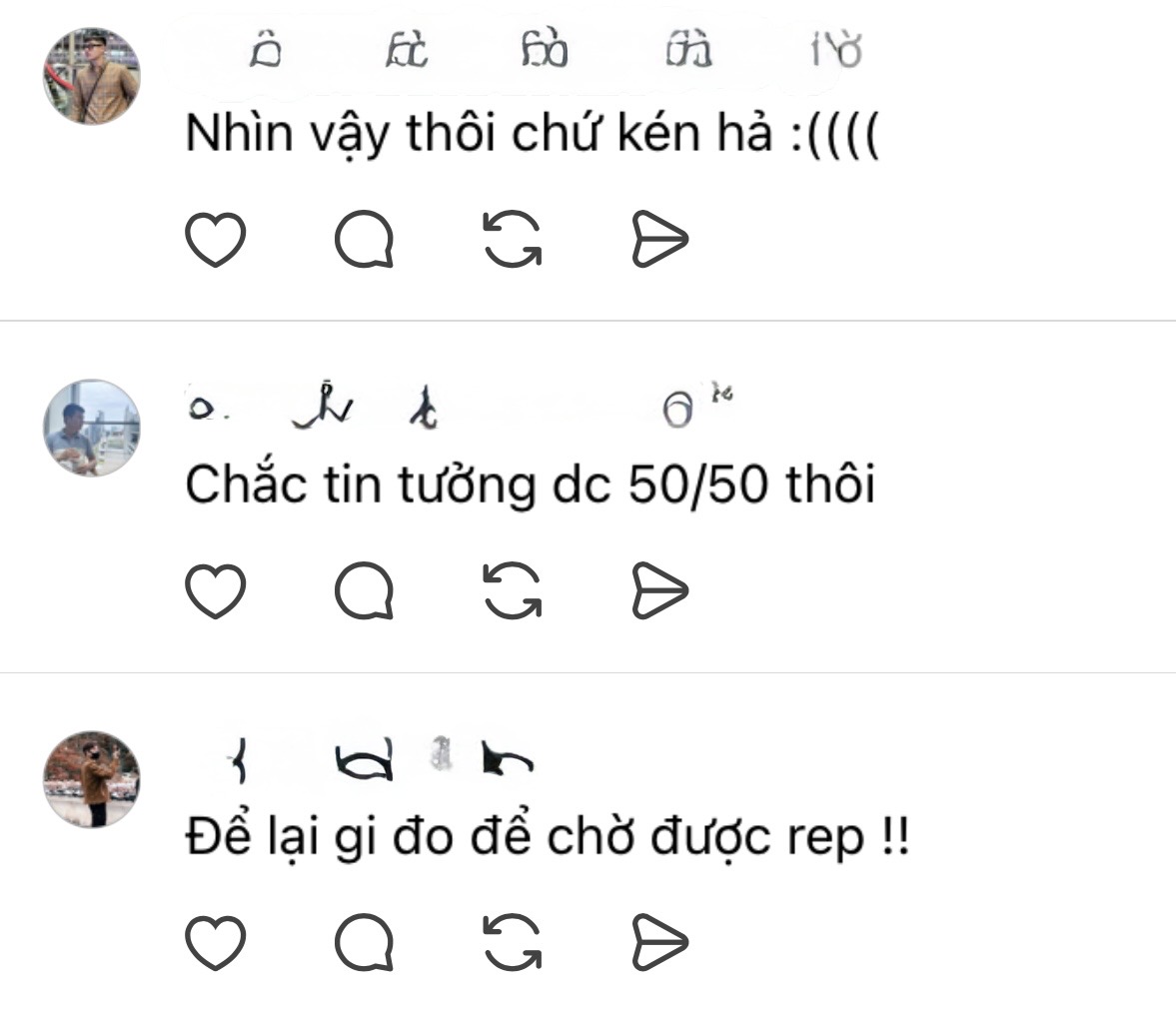
Task: Open the second commenter's profile picture
Action: coord(92,428)
